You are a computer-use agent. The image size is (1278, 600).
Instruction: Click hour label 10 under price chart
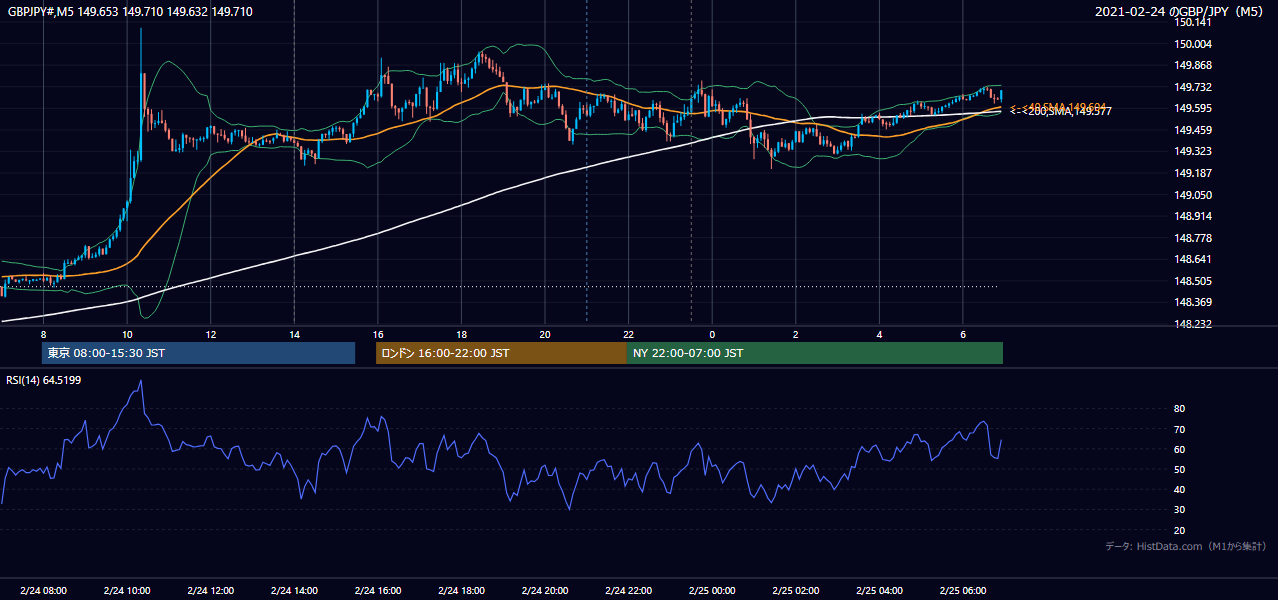127,333
